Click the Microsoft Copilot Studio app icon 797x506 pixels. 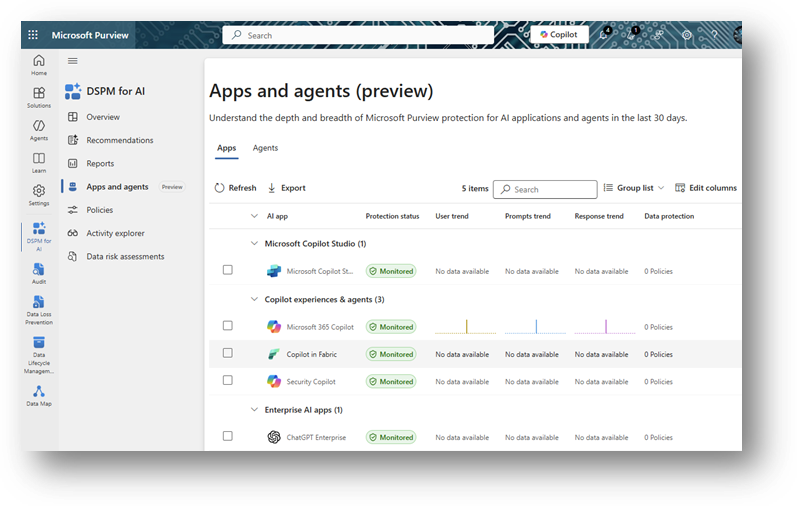(x=274, y=271)
